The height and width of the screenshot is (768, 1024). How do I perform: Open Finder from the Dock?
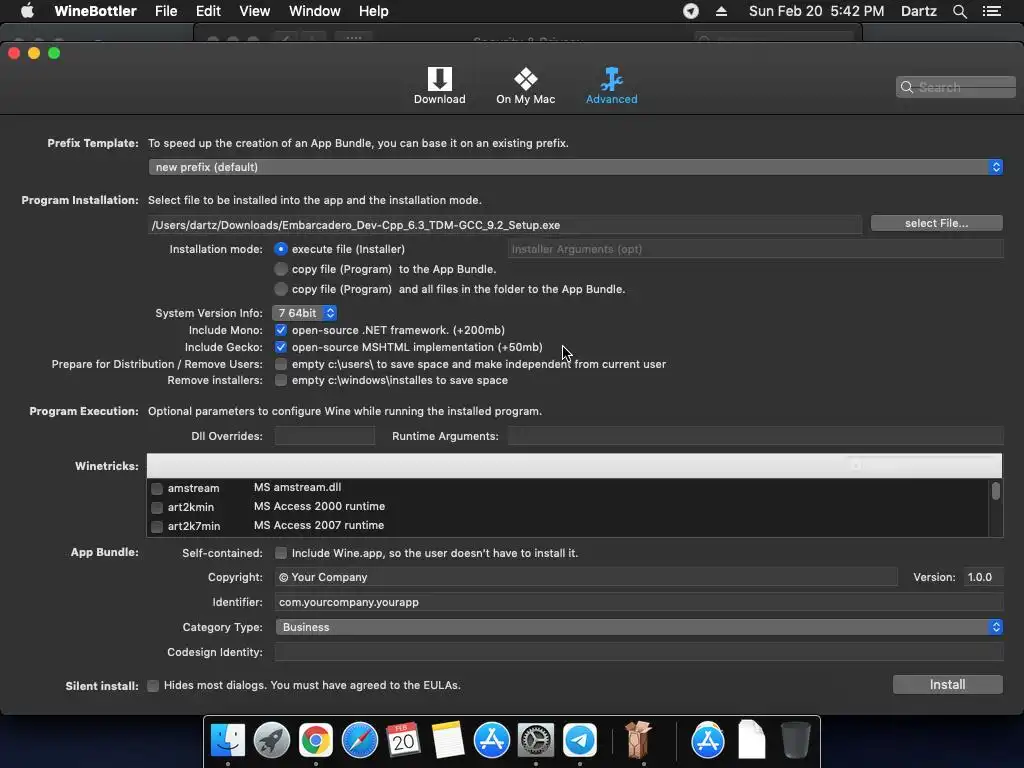(227, 740)
